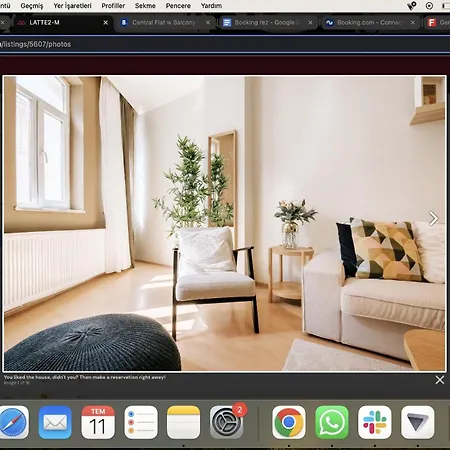
Task: Open the Profiller menu
Action: (x=113, y=6)
